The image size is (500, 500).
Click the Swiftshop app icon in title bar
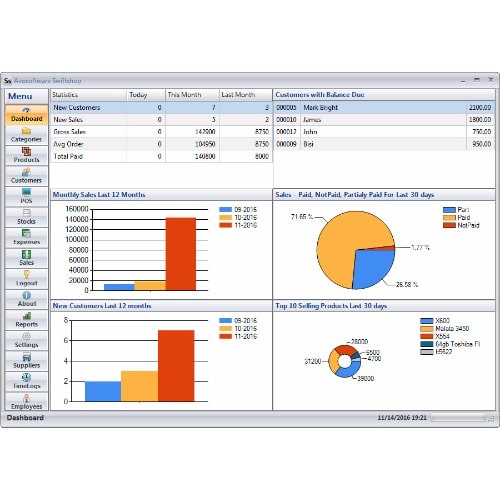click(8, 81)
